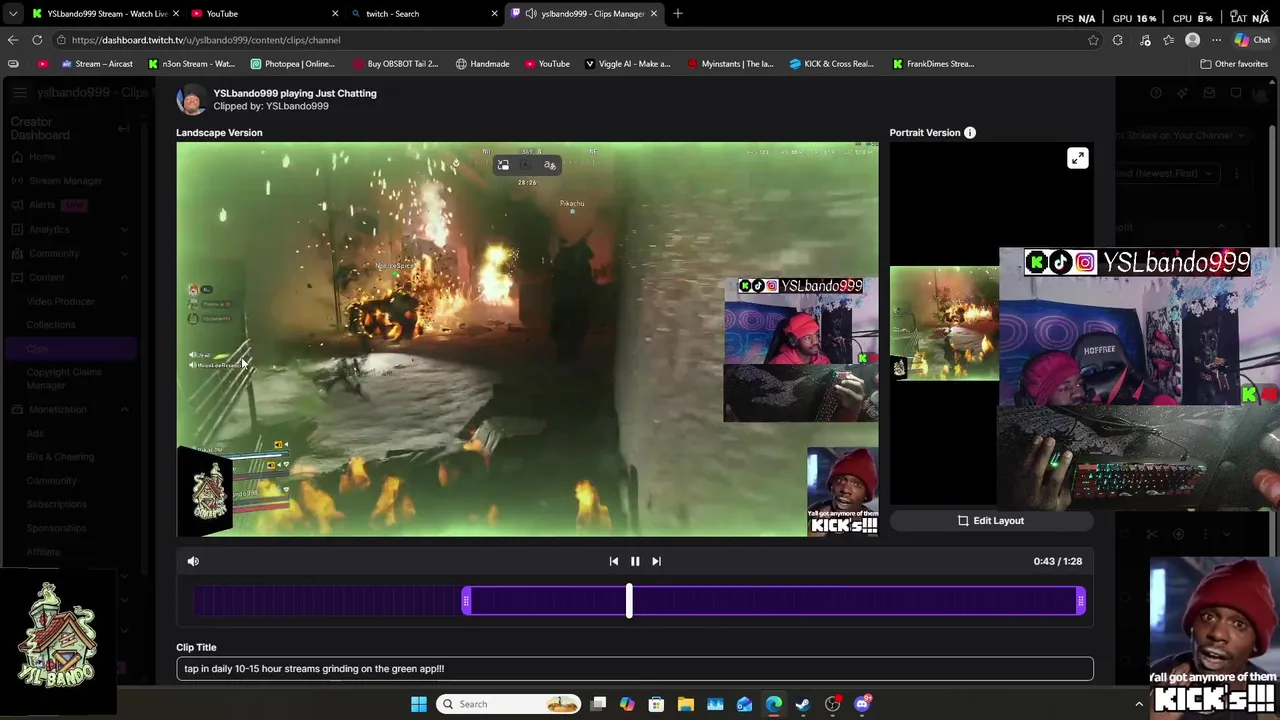Screen dimensions: 1280x720
Task: Click the landscape video preview
Action: 527,339
